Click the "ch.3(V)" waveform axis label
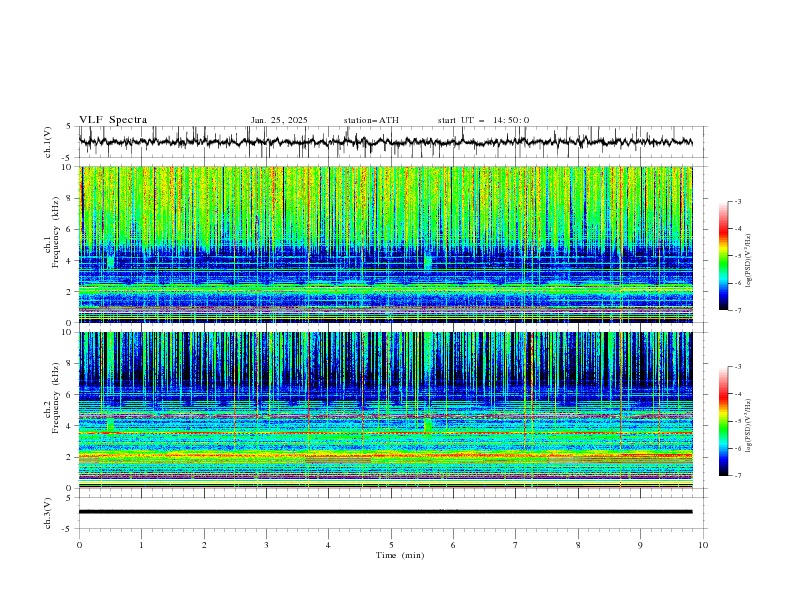 point(47,513)
